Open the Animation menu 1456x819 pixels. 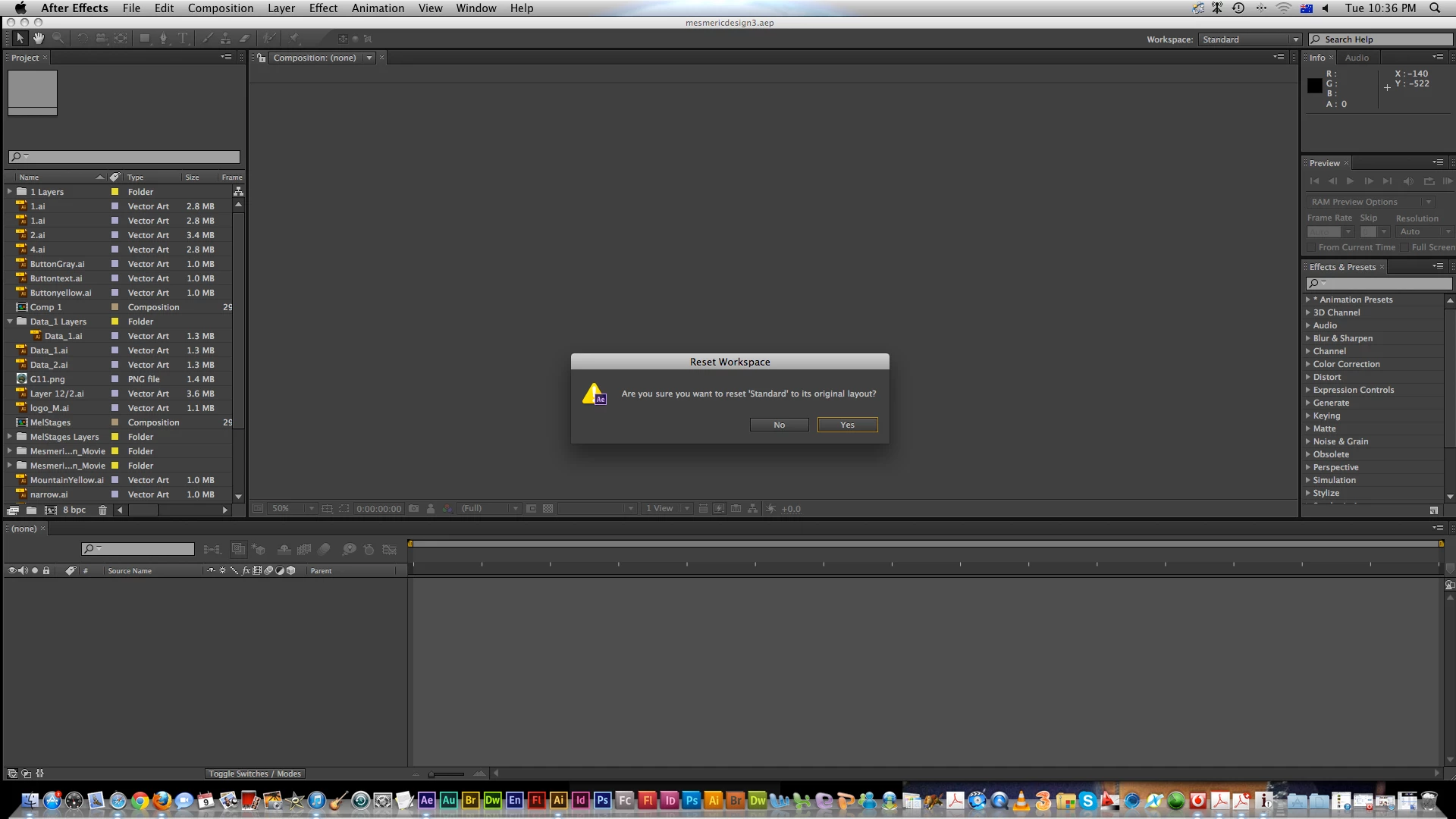coord(377,8)
